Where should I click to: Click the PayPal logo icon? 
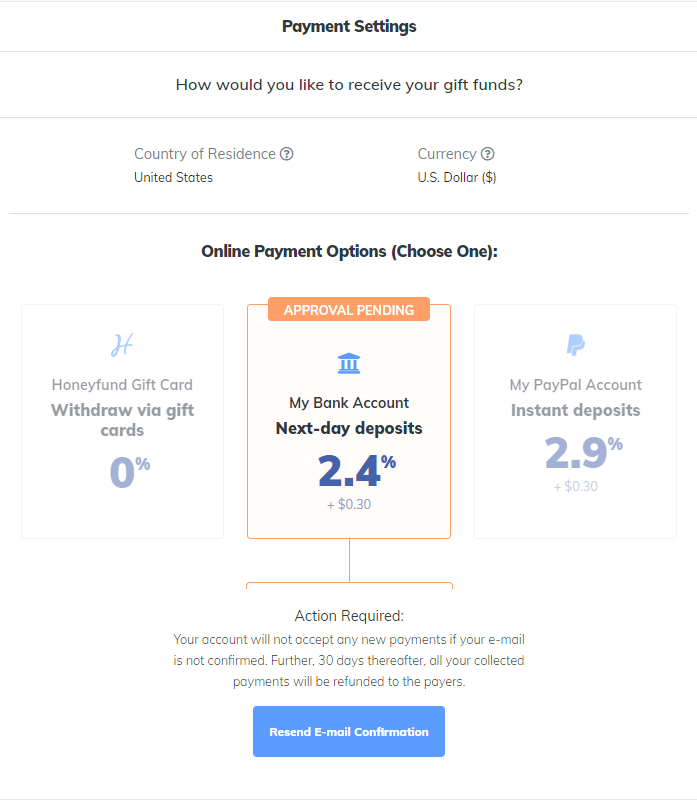pos(576,346)
